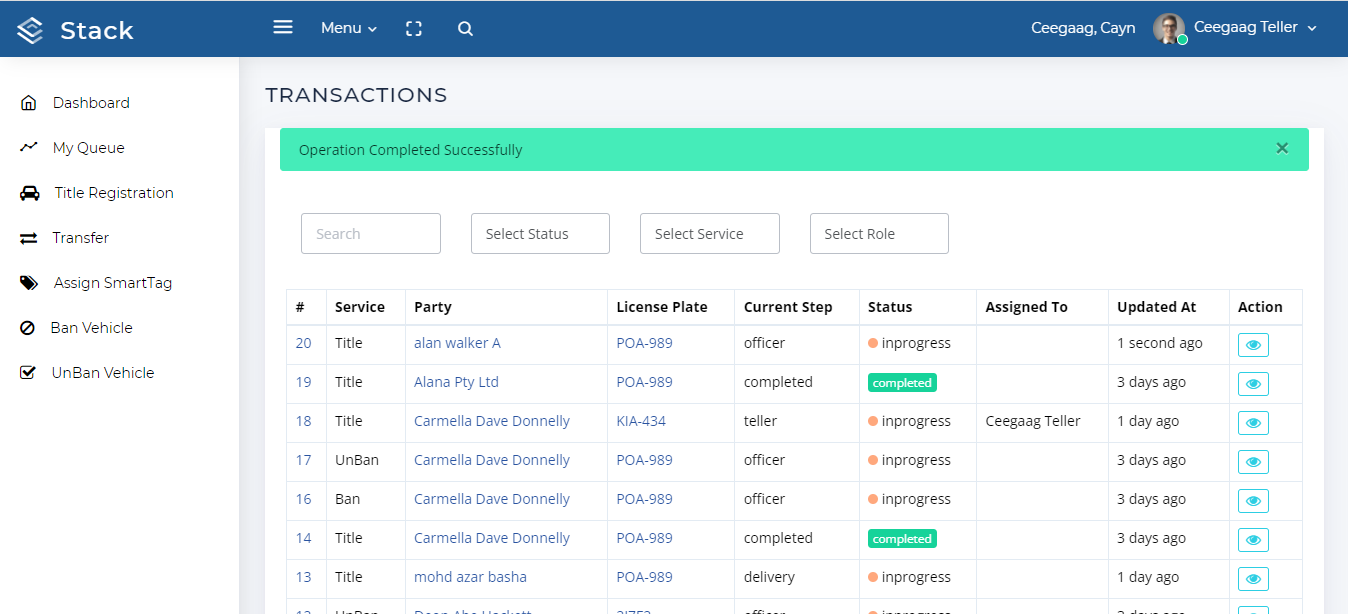The height and width of the screenshot is (614, 1348).
Task: Click completed status badge in row 14
Action: coord(902,538)
